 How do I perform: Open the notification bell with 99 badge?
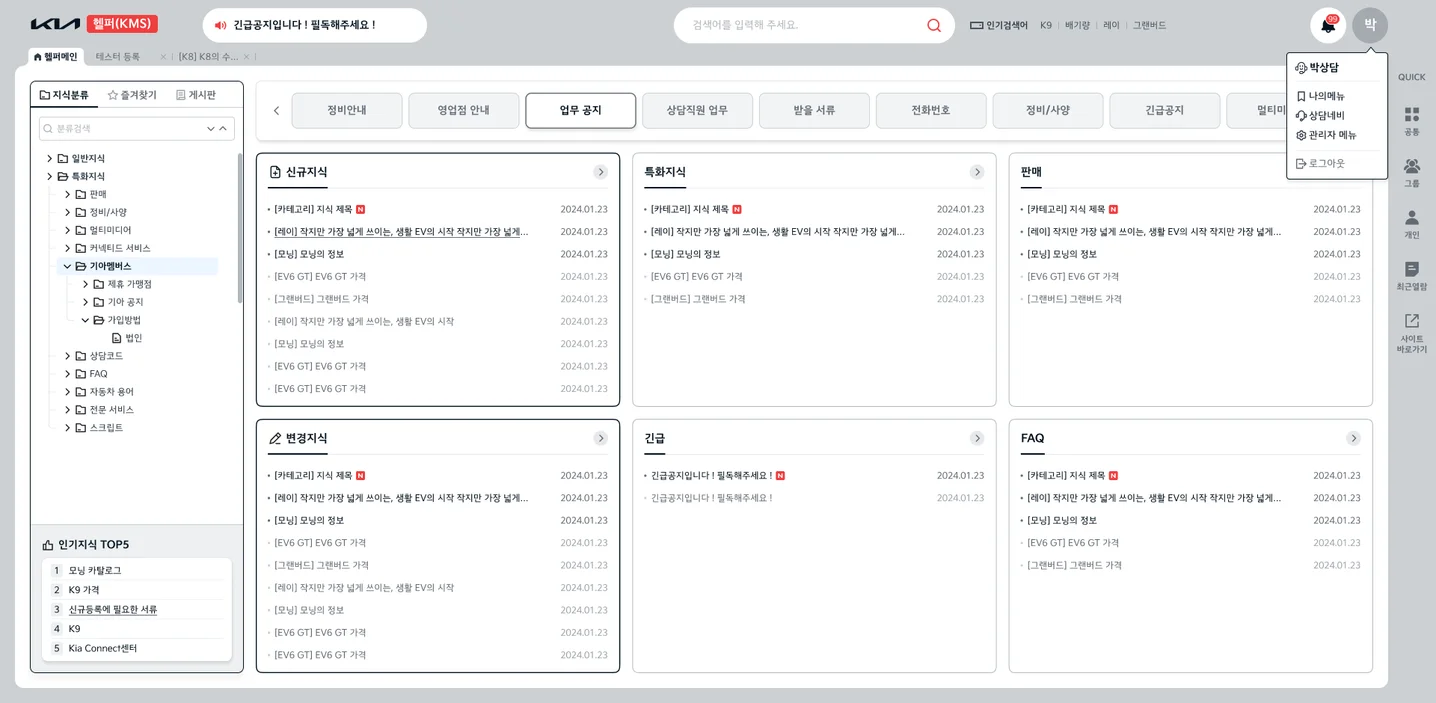(1328, 25)
